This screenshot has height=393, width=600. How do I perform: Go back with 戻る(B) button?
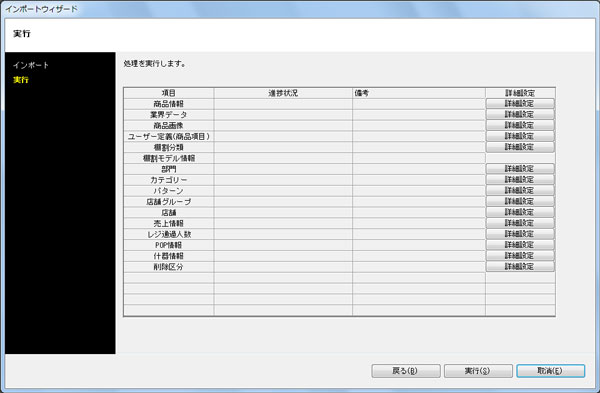(406, 371)
